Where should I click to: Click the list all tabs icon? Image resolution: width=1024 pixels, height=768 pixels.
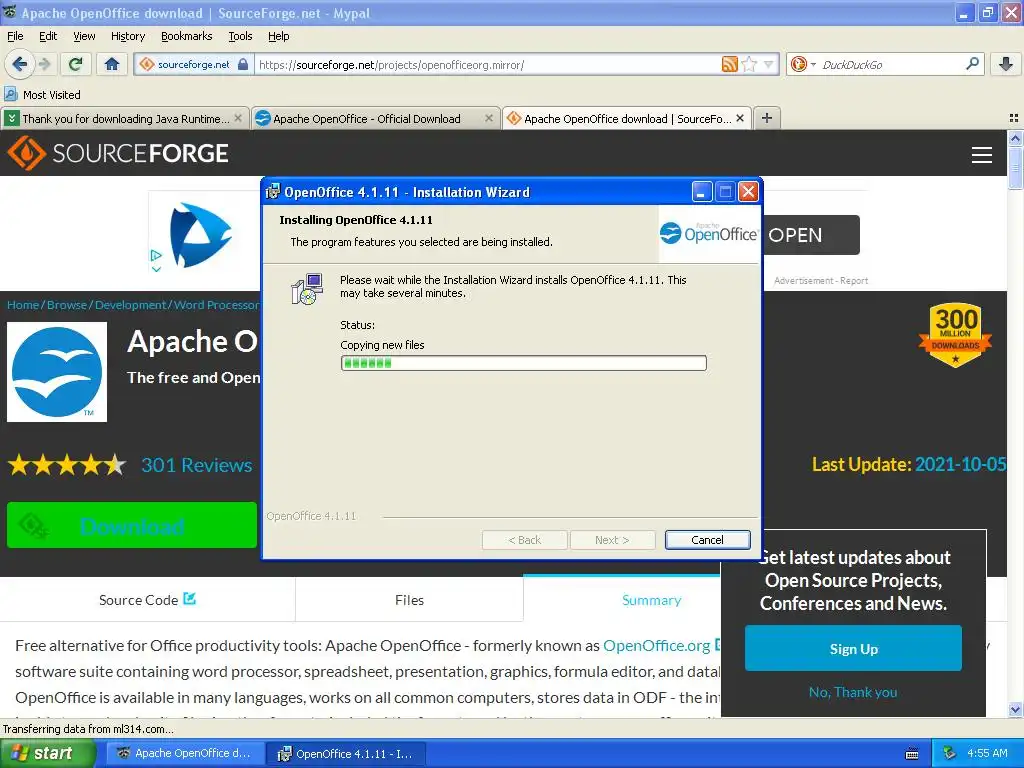1014,118
